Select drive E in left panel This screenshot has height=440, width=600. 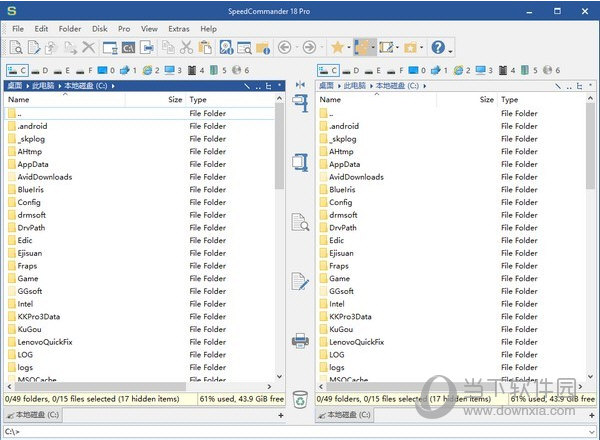62,70
